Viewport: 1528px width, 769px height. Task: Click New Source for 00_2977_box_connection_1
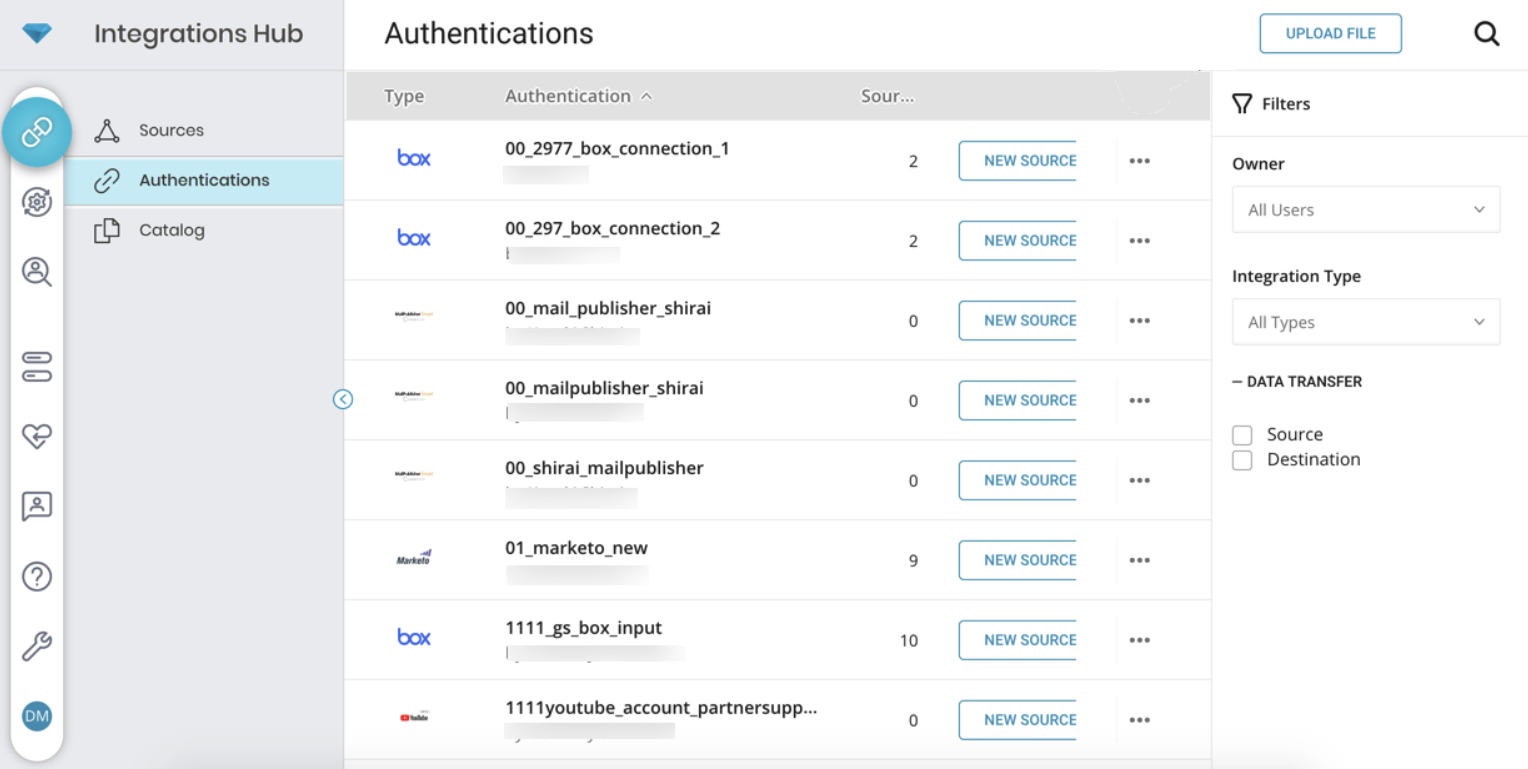tap(1017, 161)
